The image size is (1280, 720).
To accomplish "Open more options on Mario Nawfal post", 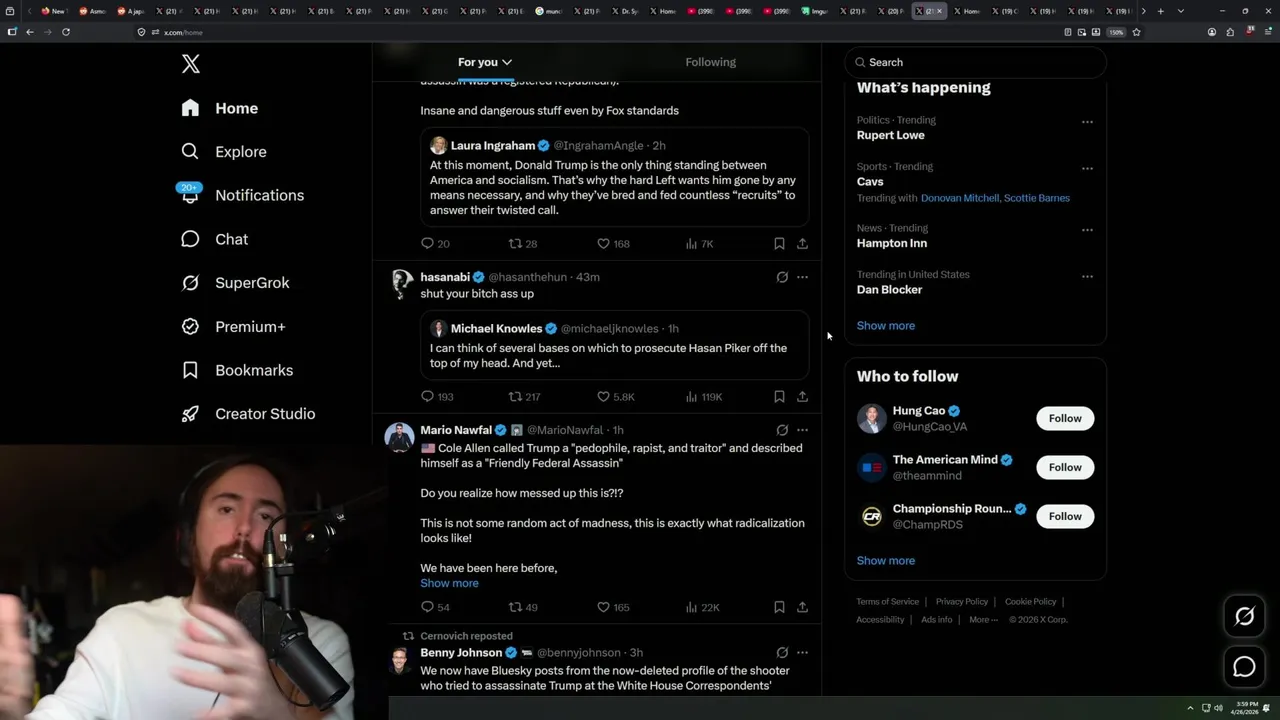I will click(802, 430).
